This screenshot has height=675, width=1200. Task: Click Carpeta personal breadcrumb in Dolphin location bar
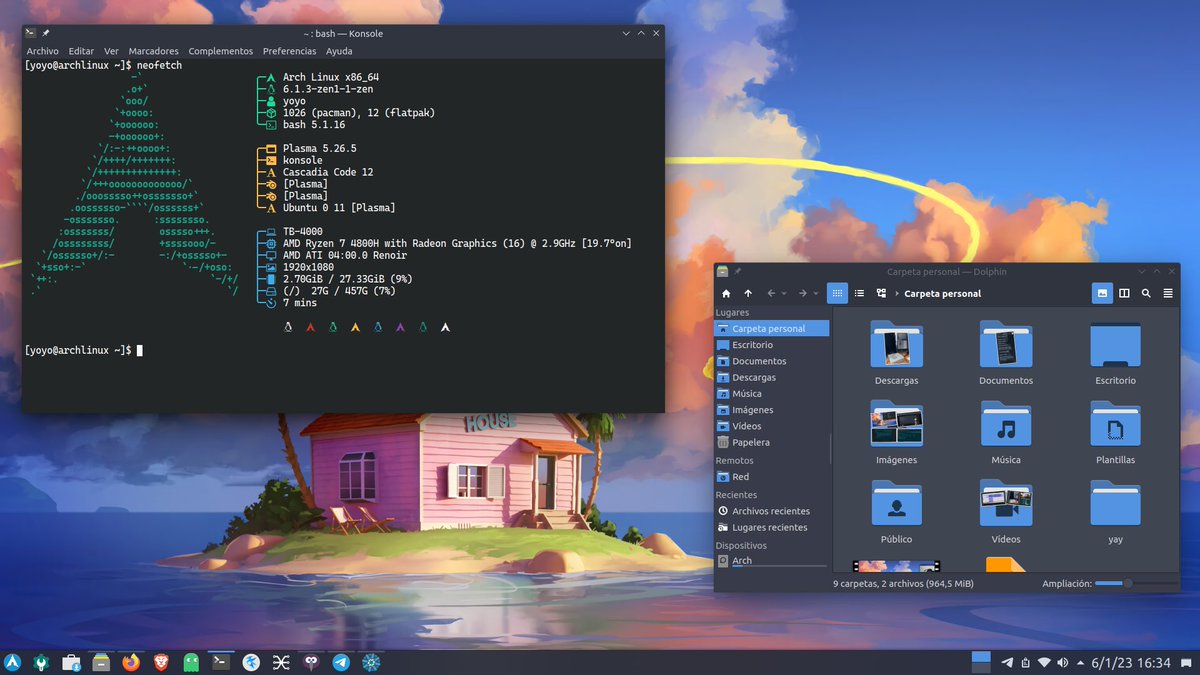tap(943, 294)
